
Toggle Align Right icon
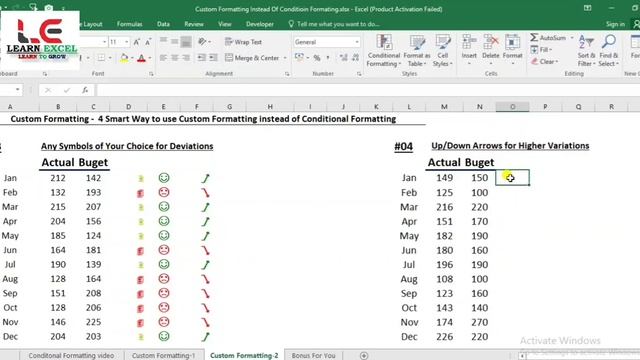[186, 58]
